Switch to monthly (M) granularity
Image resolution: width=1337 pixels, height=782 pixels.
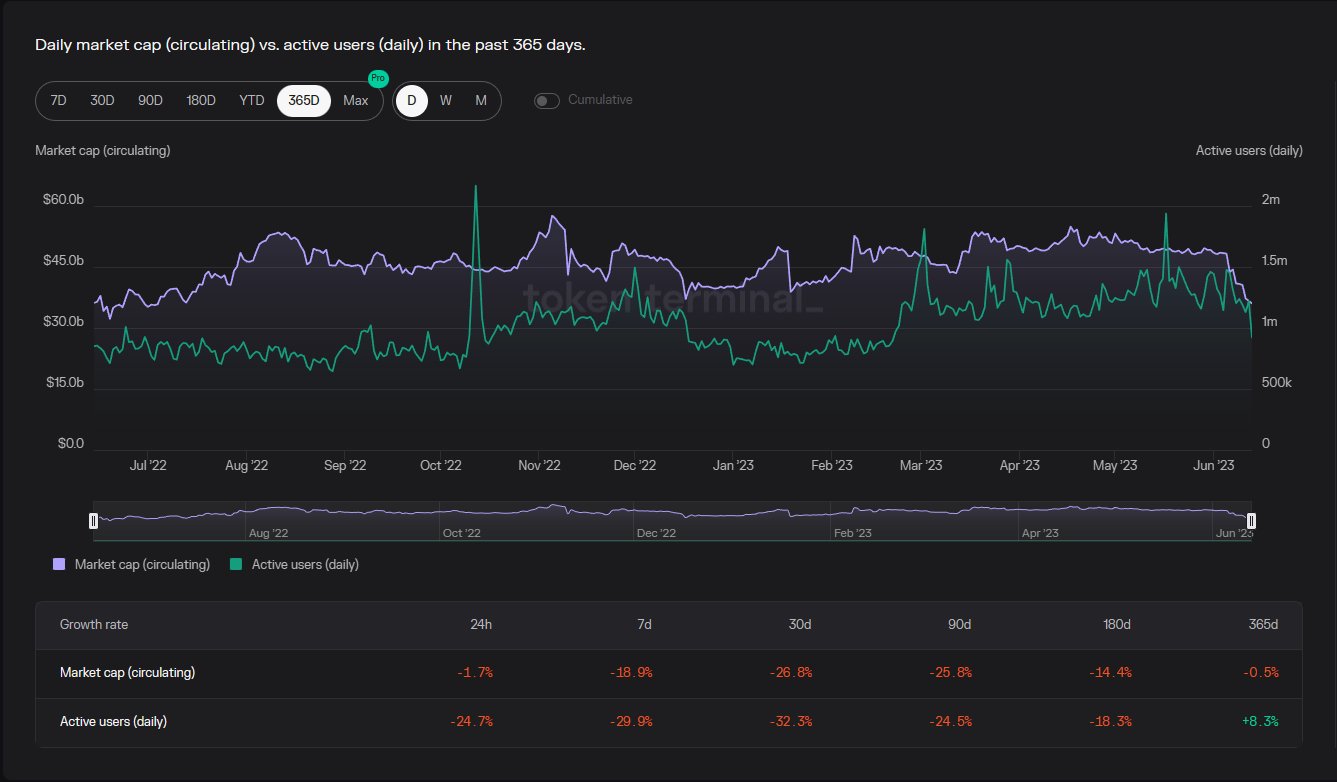click(481, 100)
